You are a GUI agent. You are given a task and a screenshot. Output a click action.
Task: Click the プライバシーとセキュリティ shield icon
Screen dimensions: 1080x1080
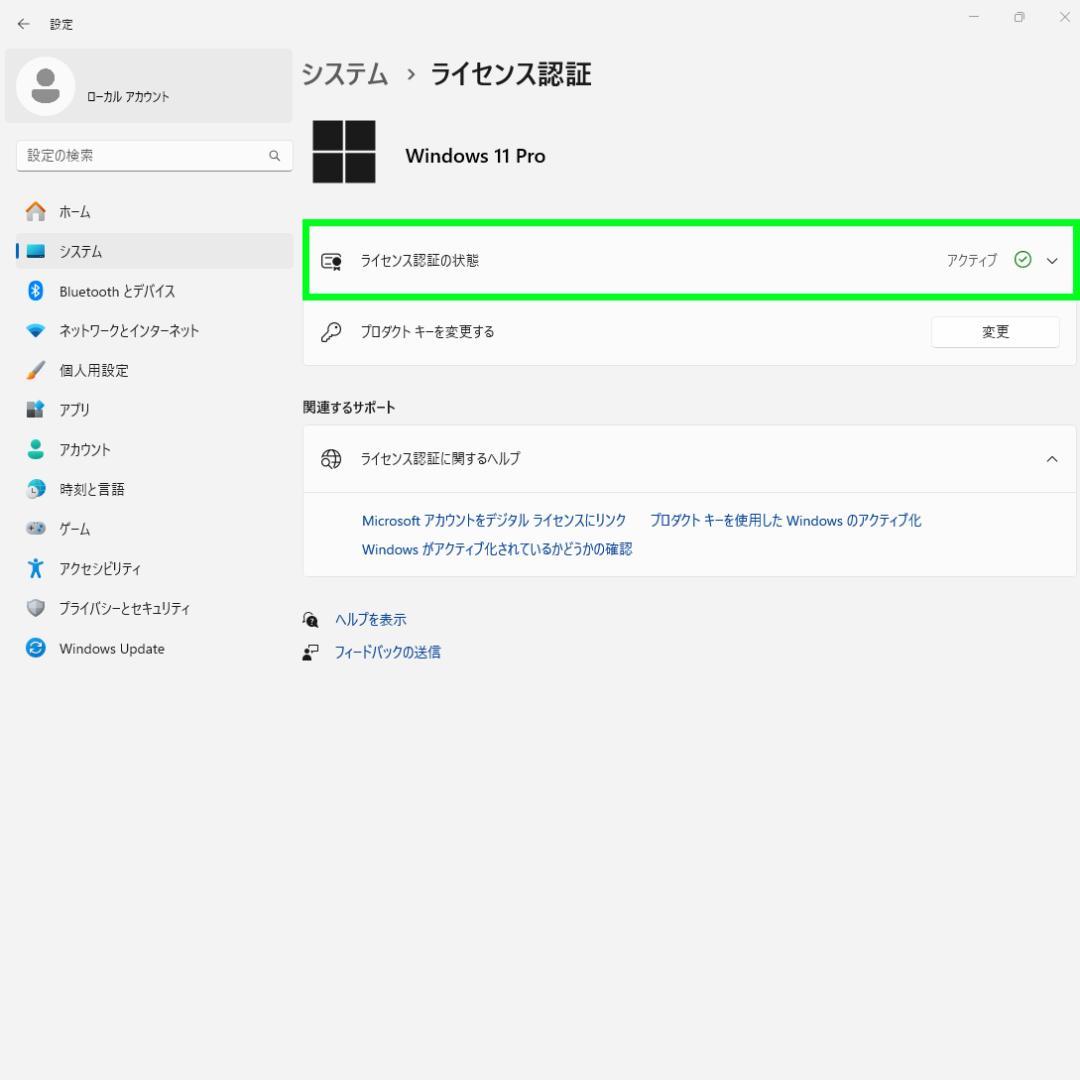click(x=36, y=608)
